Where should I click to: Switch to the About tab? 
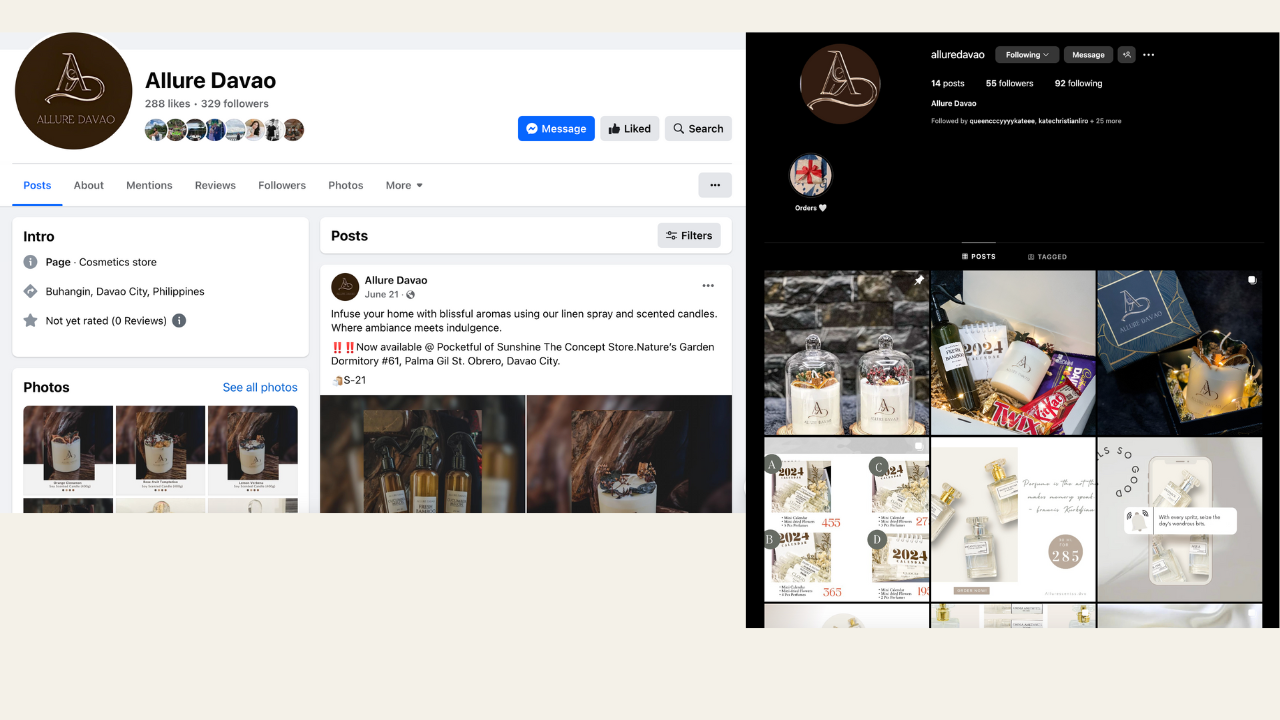coord(89,185)
